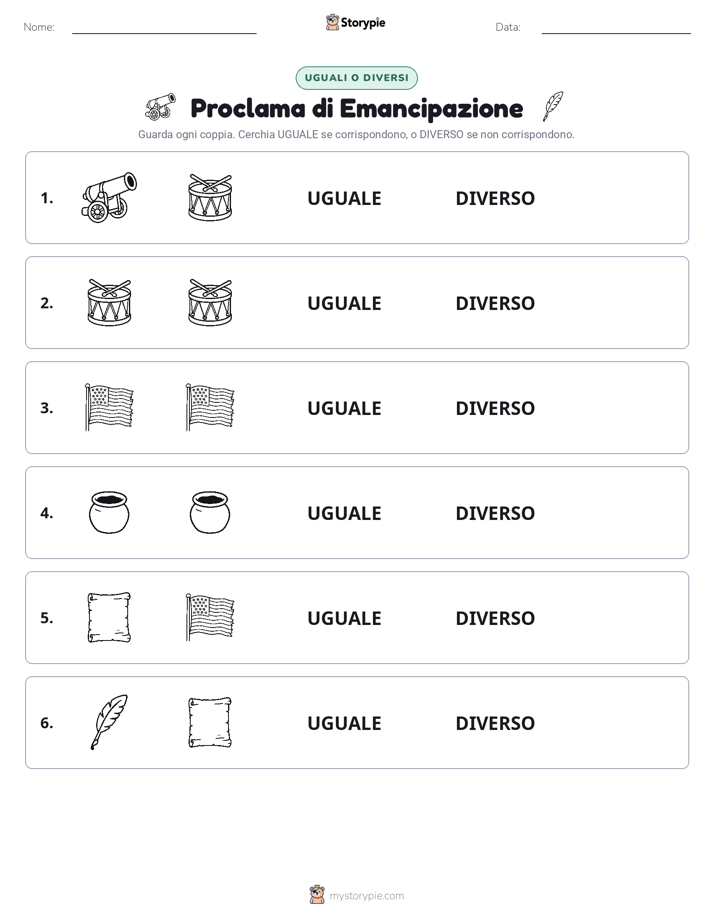Click the drum picture in row 1
Screen dimensions: 714x924
210,197
